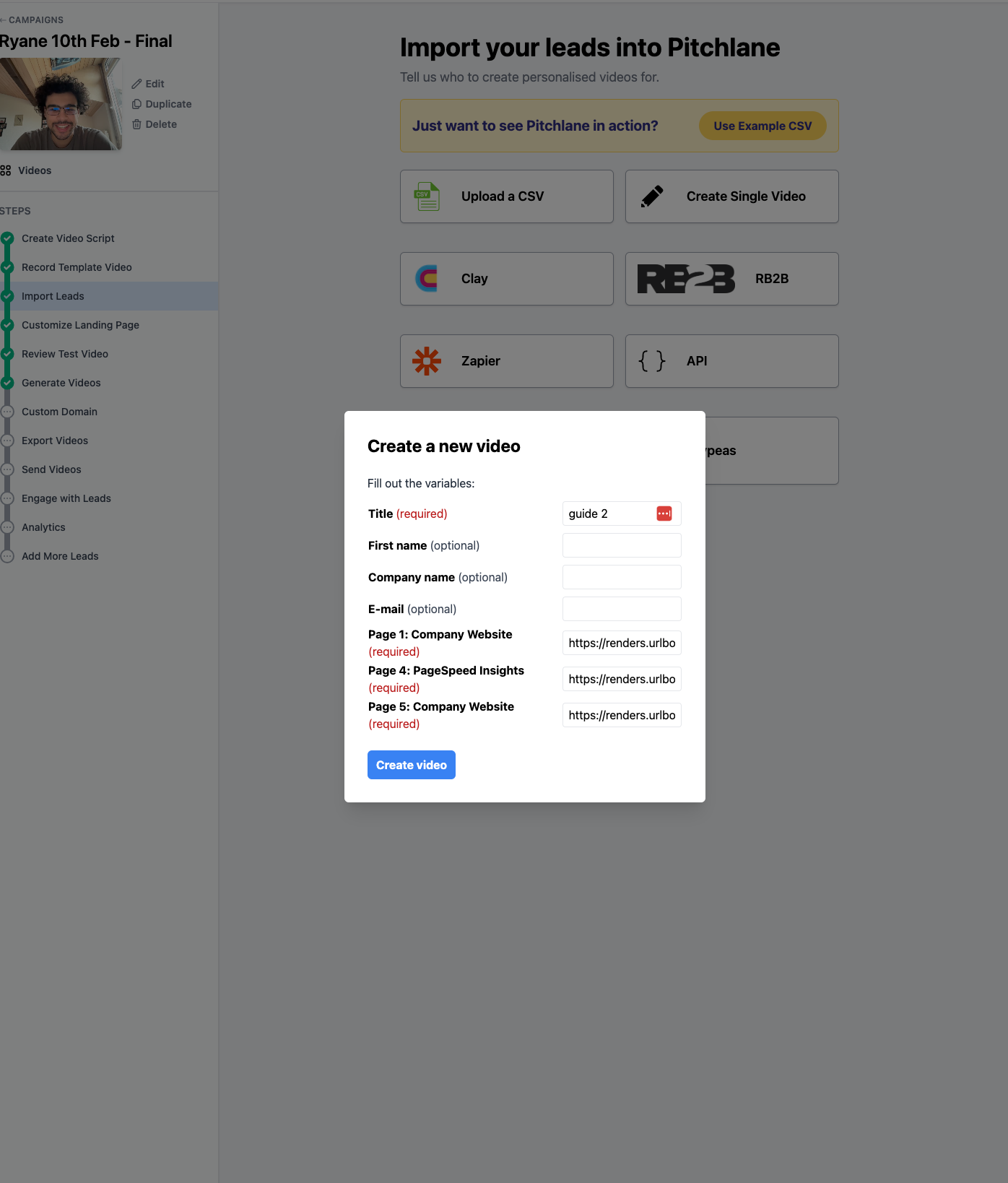1008x1183 pixels.
Task: Click the Page 1 Company Website field
Action: [622, 643]
